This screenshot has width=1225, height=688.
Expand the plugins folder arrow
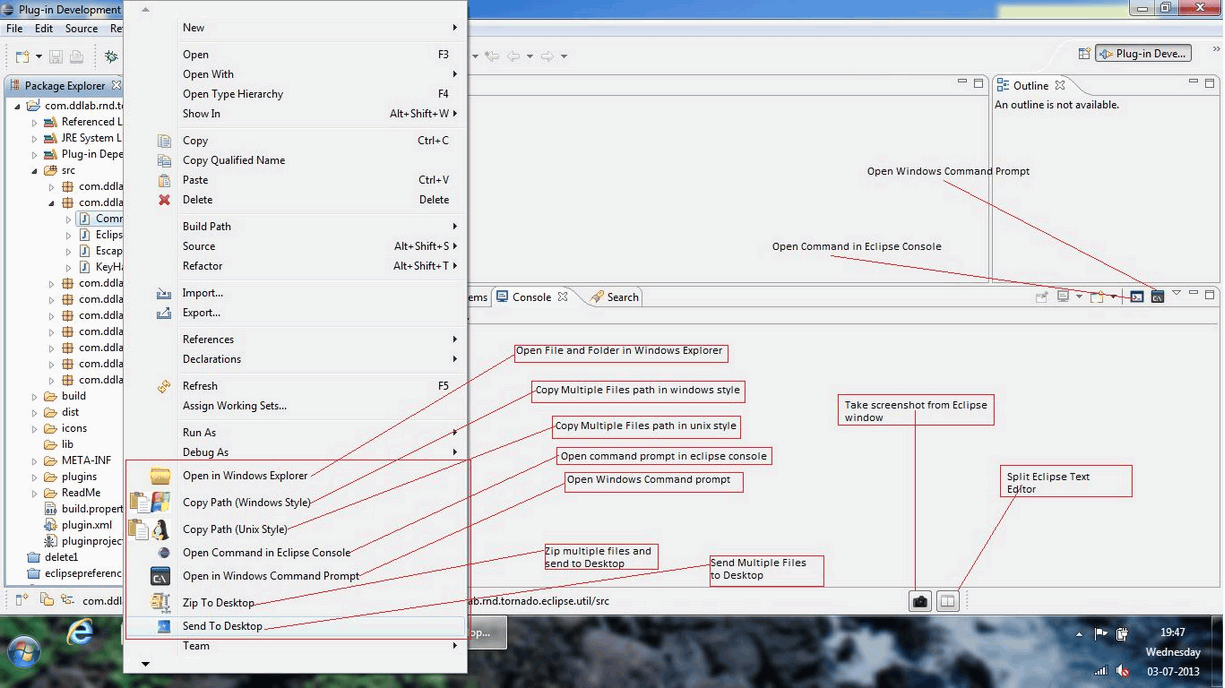tap(34, 477)
